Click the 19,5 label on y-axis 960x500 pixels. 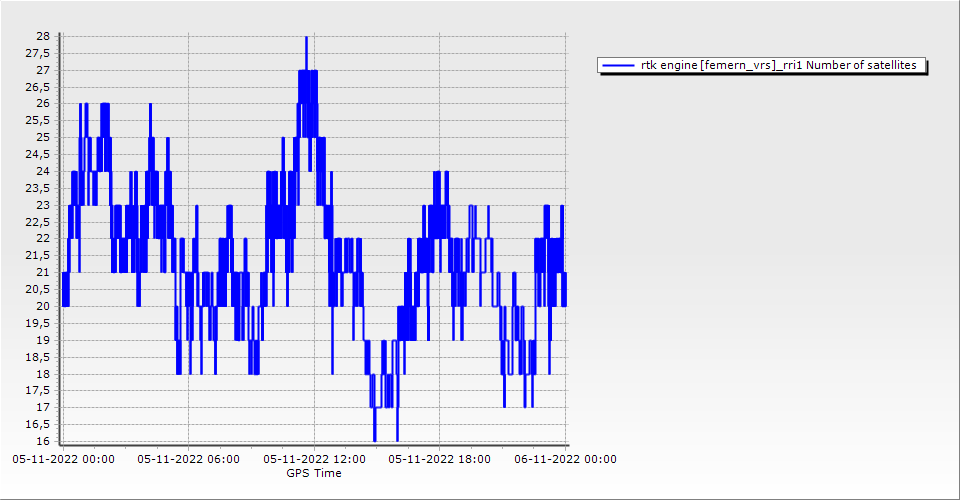pos(38,323)
